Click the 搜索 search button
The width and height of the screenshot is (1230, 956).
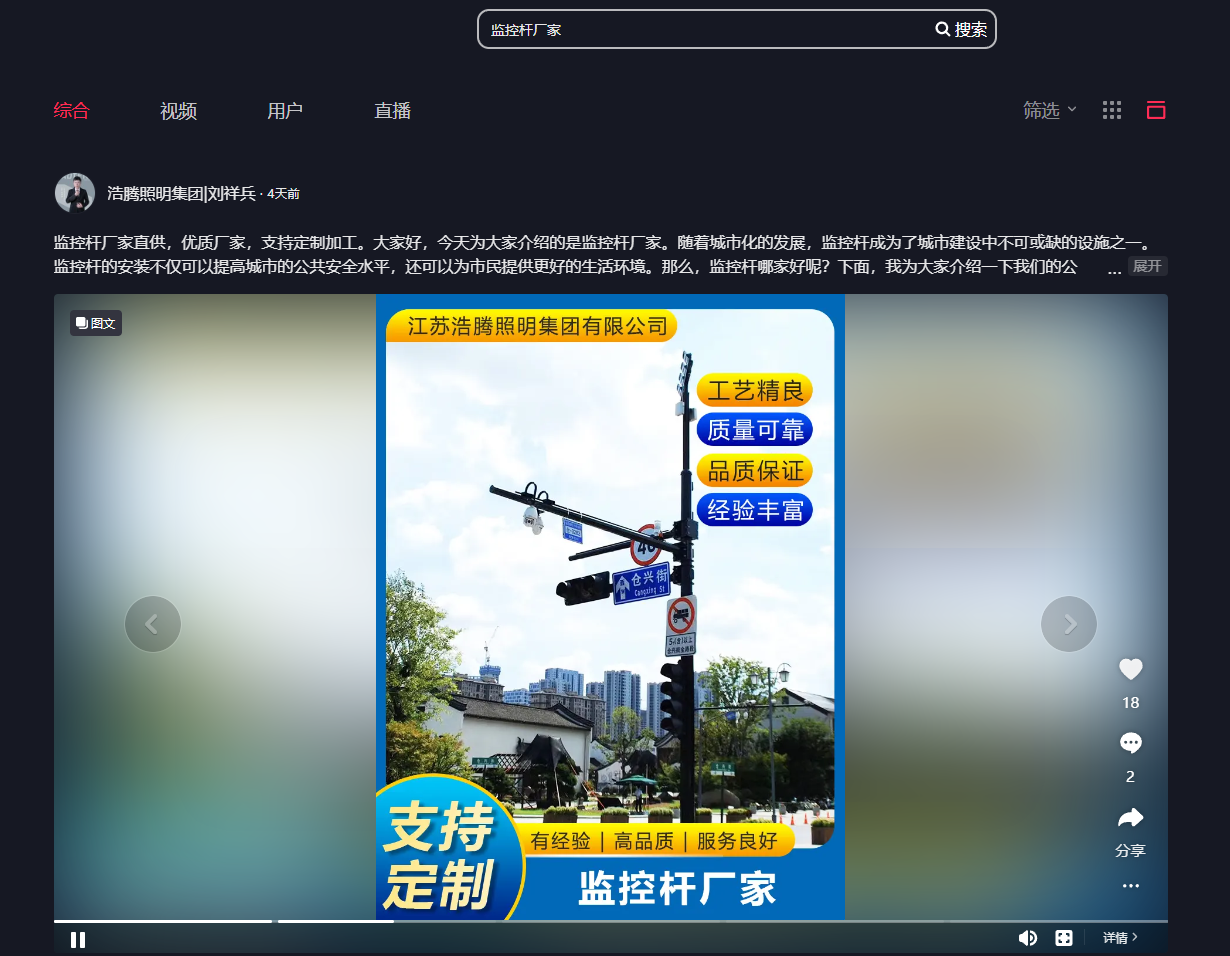click(x=961, y=30)
